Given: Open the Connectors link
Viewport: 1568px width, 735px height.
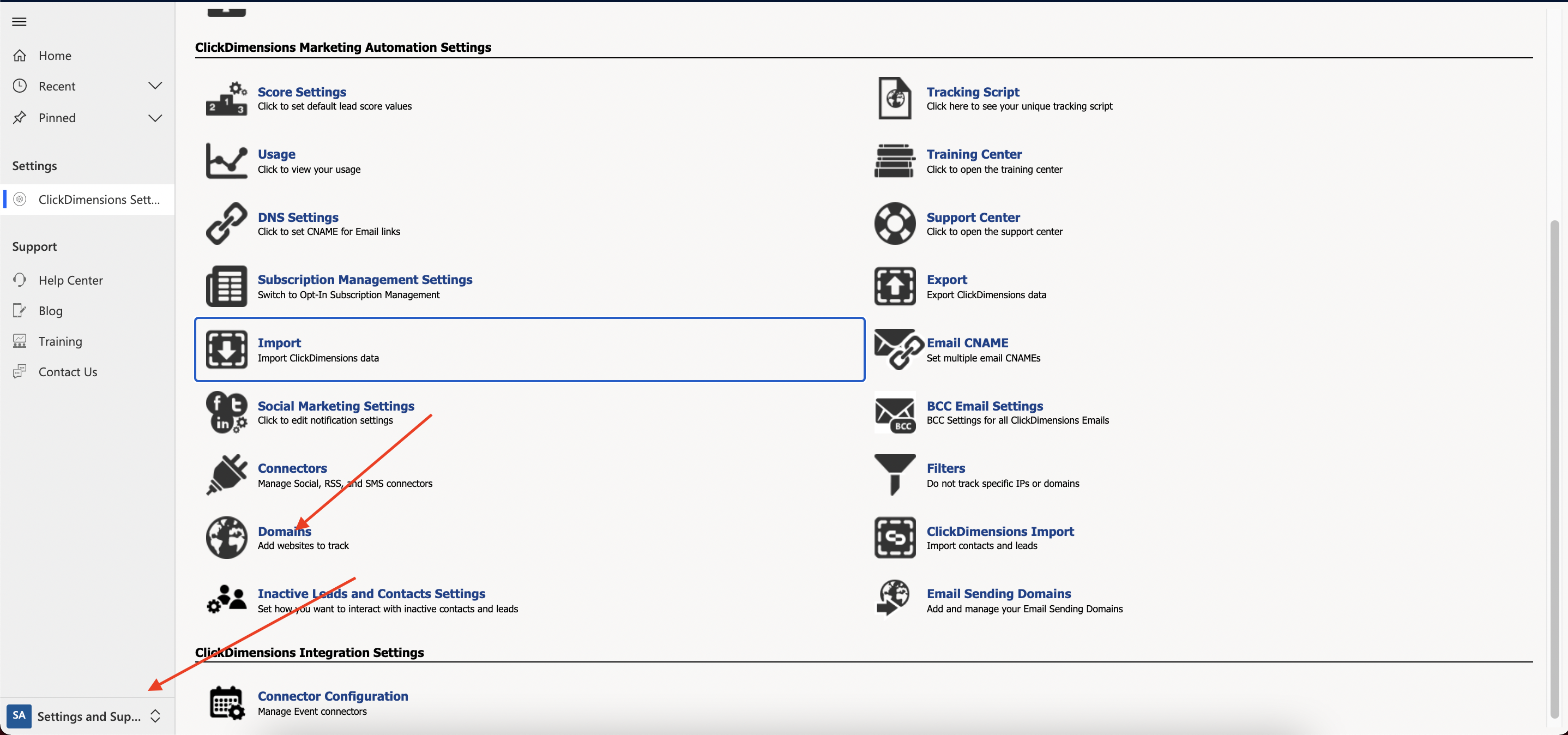Looking at the screenshot, I should [x=292, y=468].
